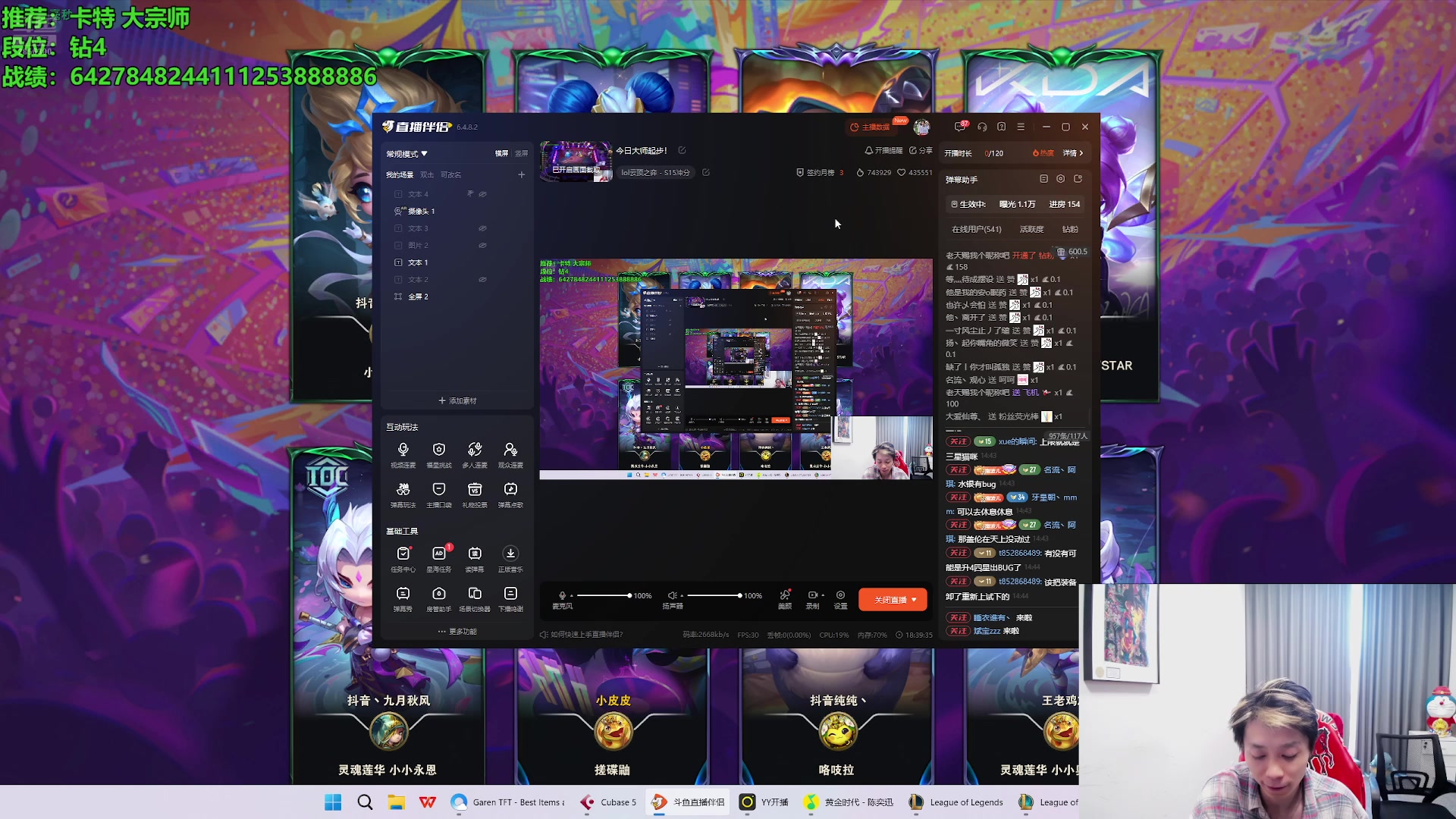This screenshot has height=819, width=1456.
Task: Add new scene with plus icon
Action: (x=521, y=174)
